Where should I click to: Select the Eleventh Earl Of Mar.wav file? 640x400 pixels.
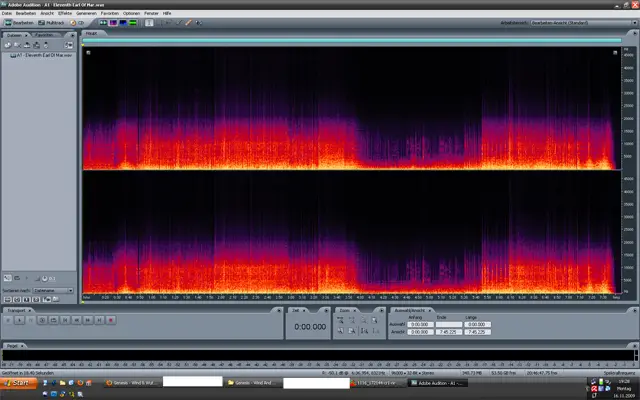(40, 56)
